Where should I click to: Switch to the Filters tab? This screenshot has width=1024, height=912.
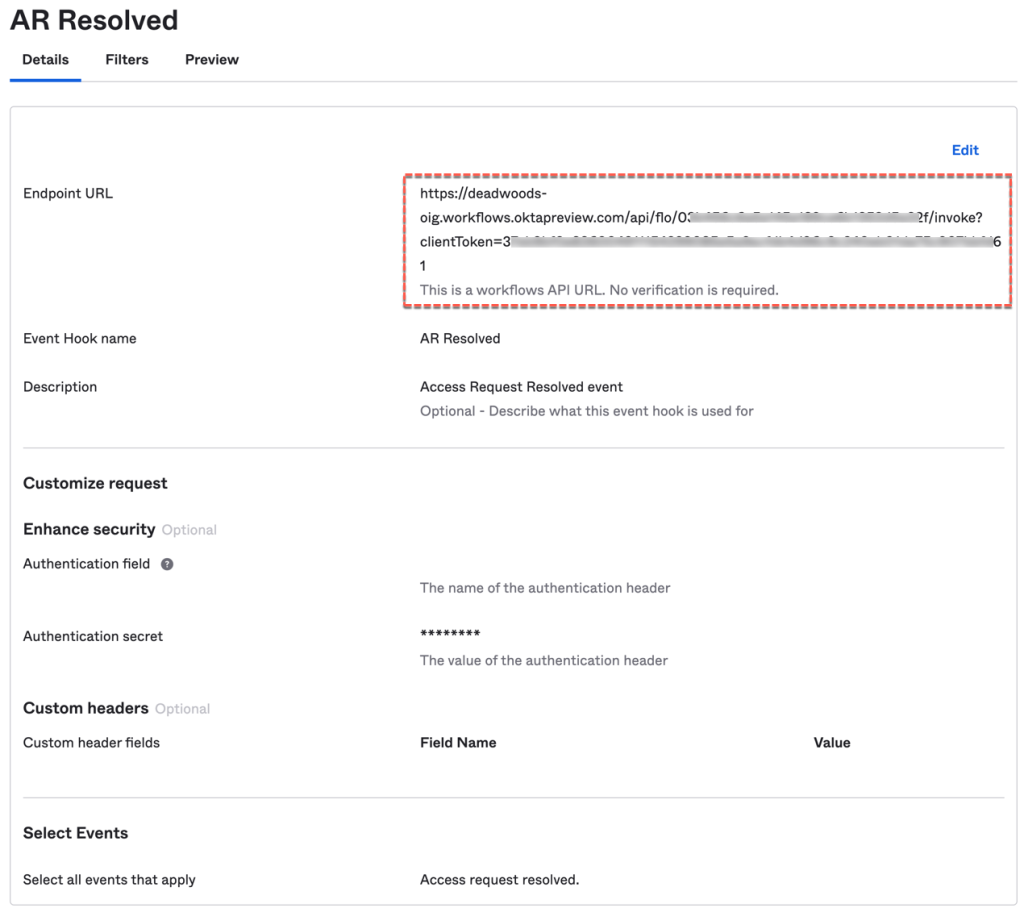click(127, 60)
